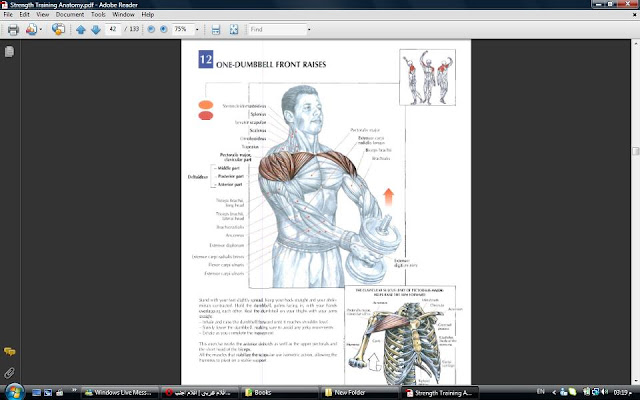Click the Deltoideus label

198,177
